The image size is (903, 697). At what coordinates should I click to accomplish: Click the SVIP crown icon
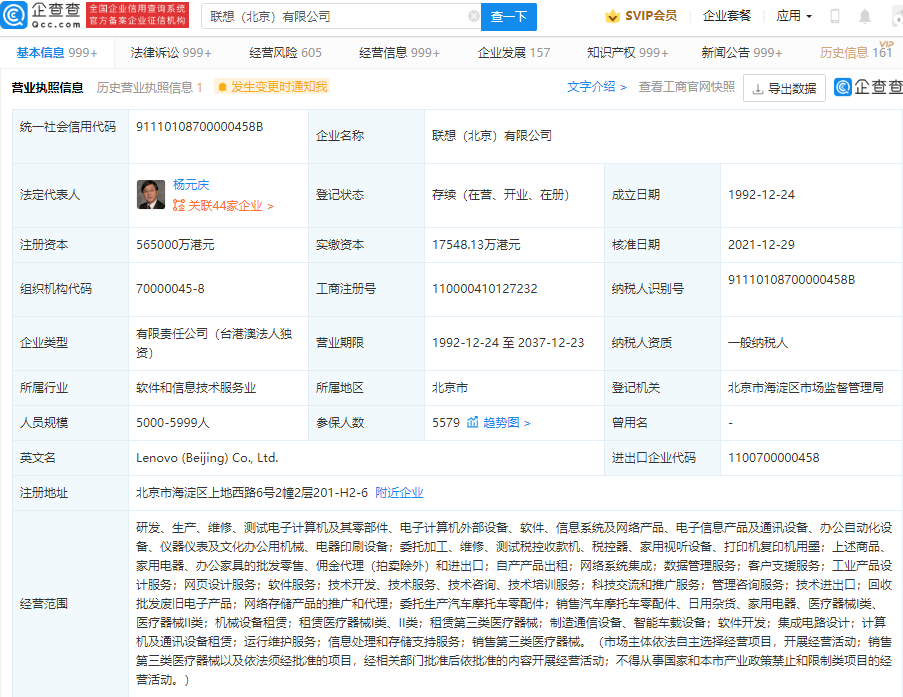coord(612,16)
